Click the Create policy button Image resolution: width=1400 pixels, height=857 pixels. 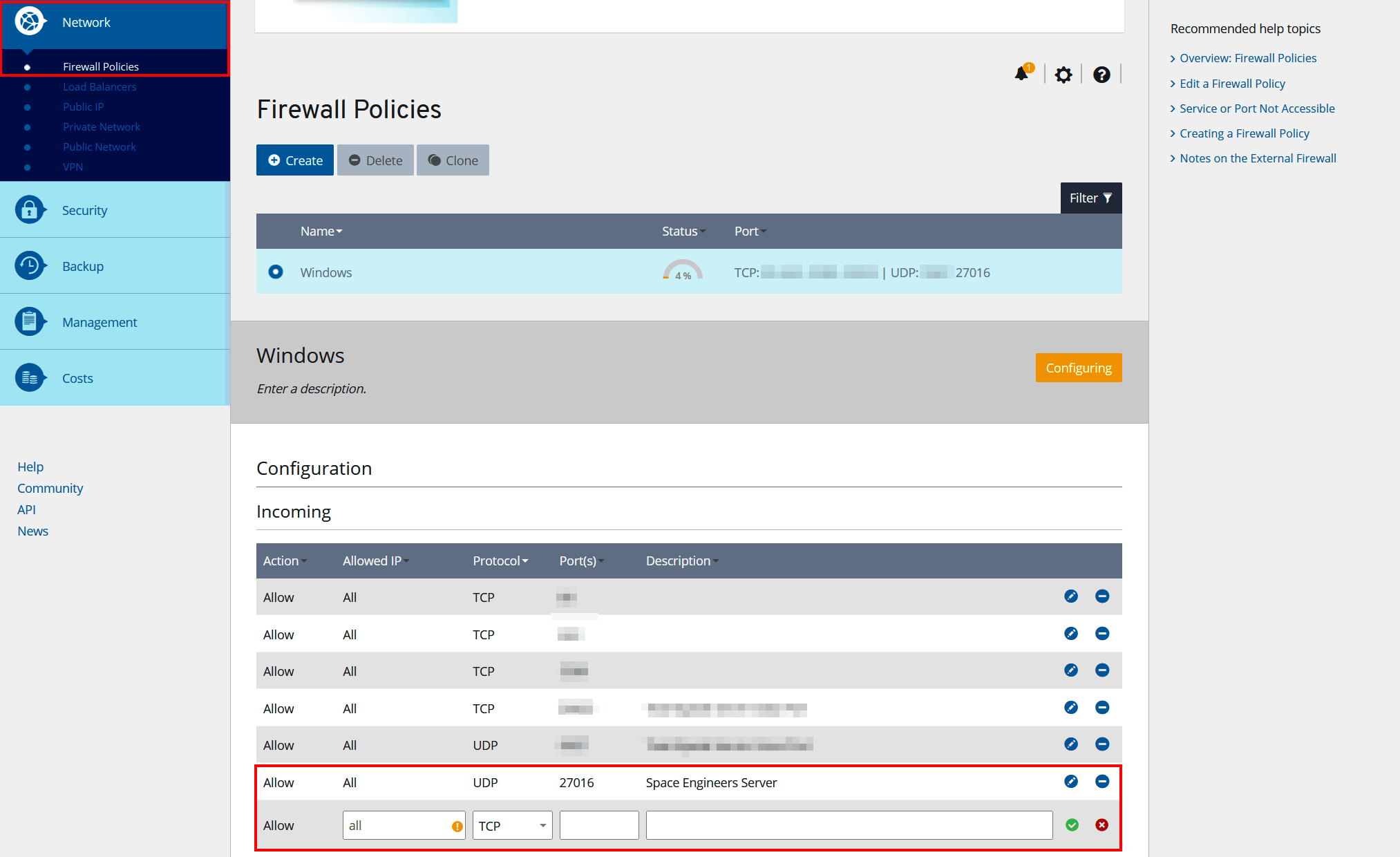point(295,160)
